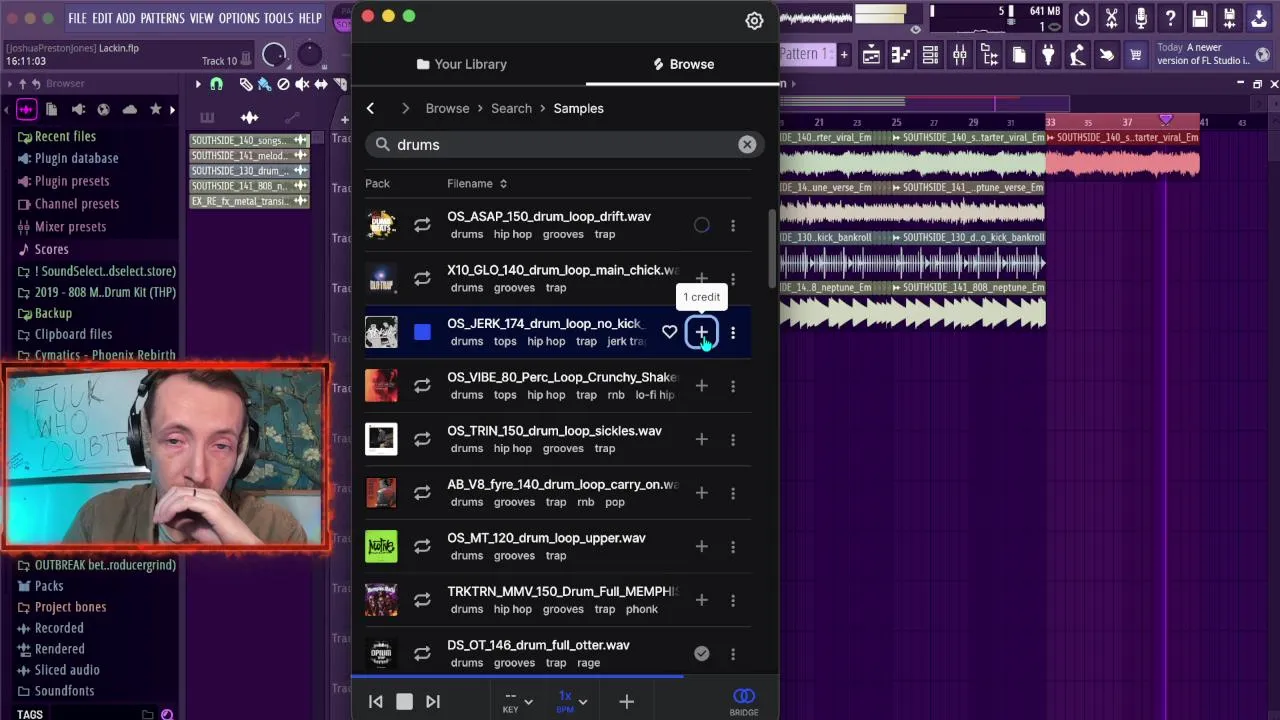The width and height of the screenshot is (1280, 720).
Task: Toggle download state of OS_ASAP_150 drum loop
Action: tap(701, 225)
